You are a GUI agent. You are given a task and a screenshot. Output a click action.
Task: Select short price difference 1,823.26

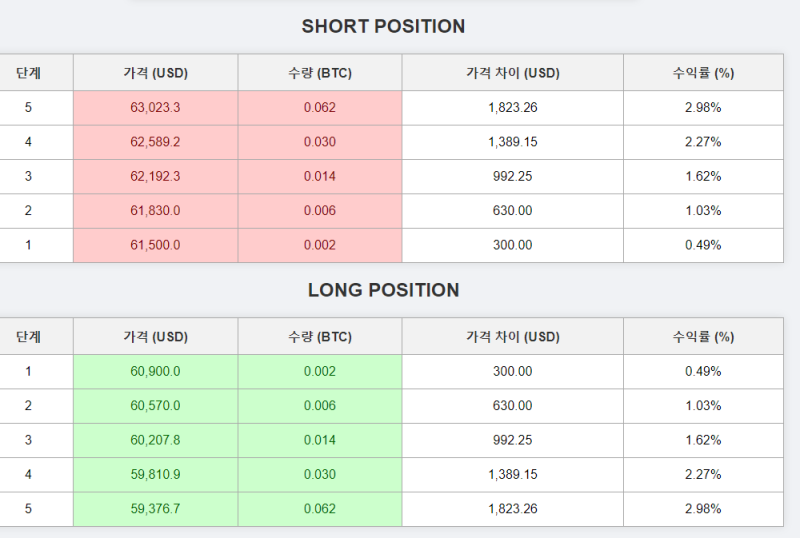tap(513, 108)
